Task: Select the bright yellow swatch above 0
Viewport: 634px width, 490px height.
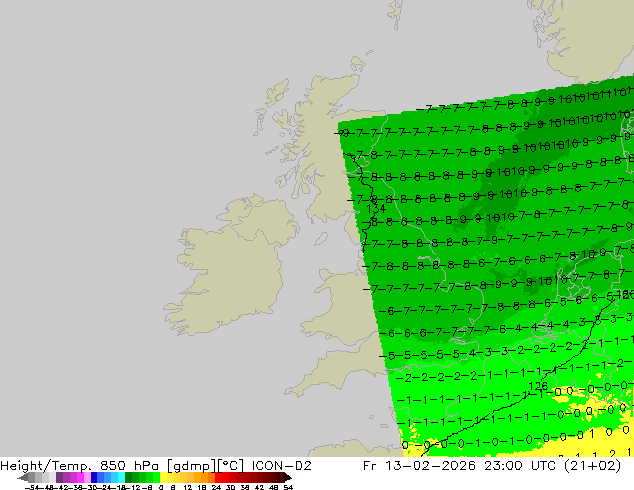Action: point(163,477)
